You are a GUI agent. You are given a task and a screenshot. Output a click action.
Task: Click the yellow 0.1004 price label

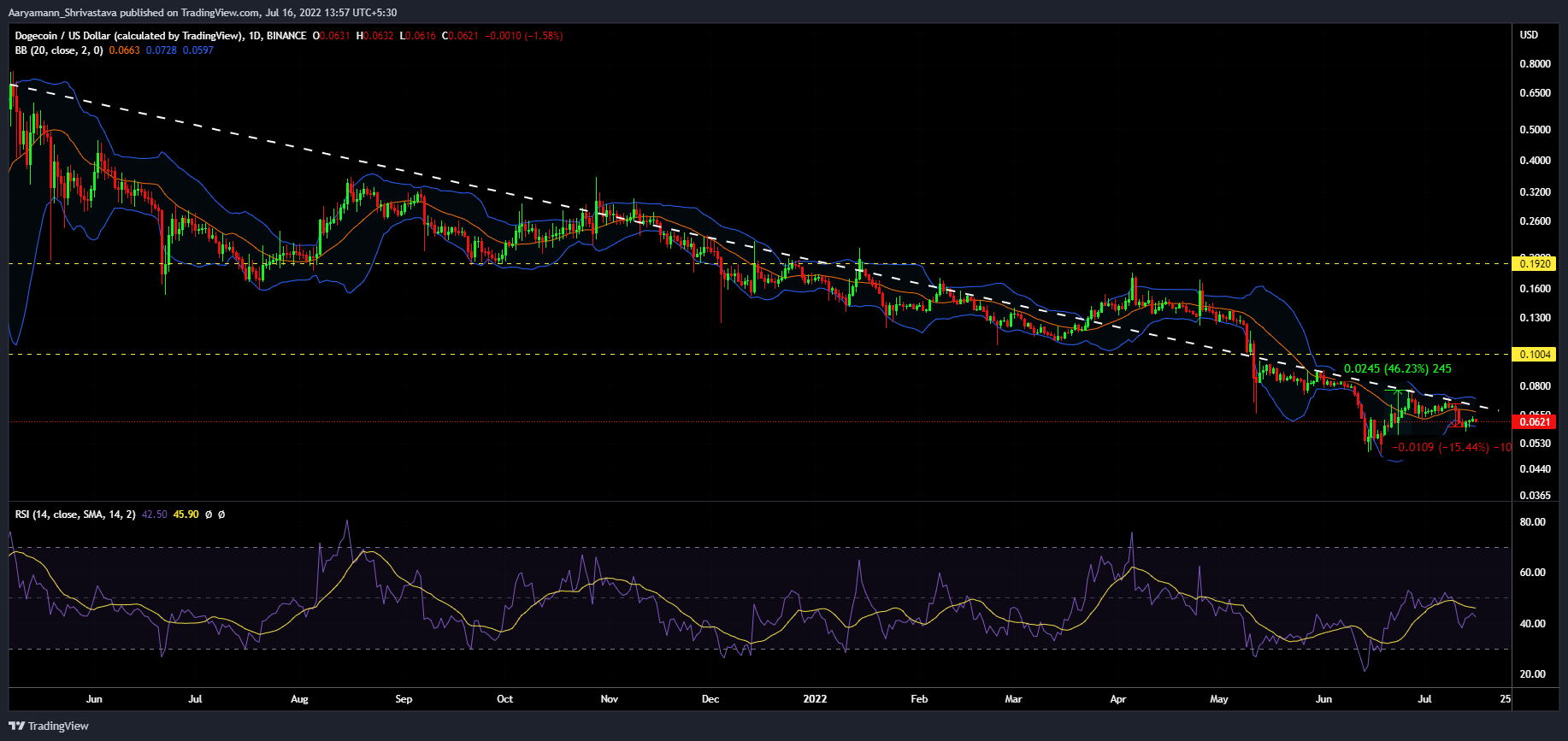1533,354
